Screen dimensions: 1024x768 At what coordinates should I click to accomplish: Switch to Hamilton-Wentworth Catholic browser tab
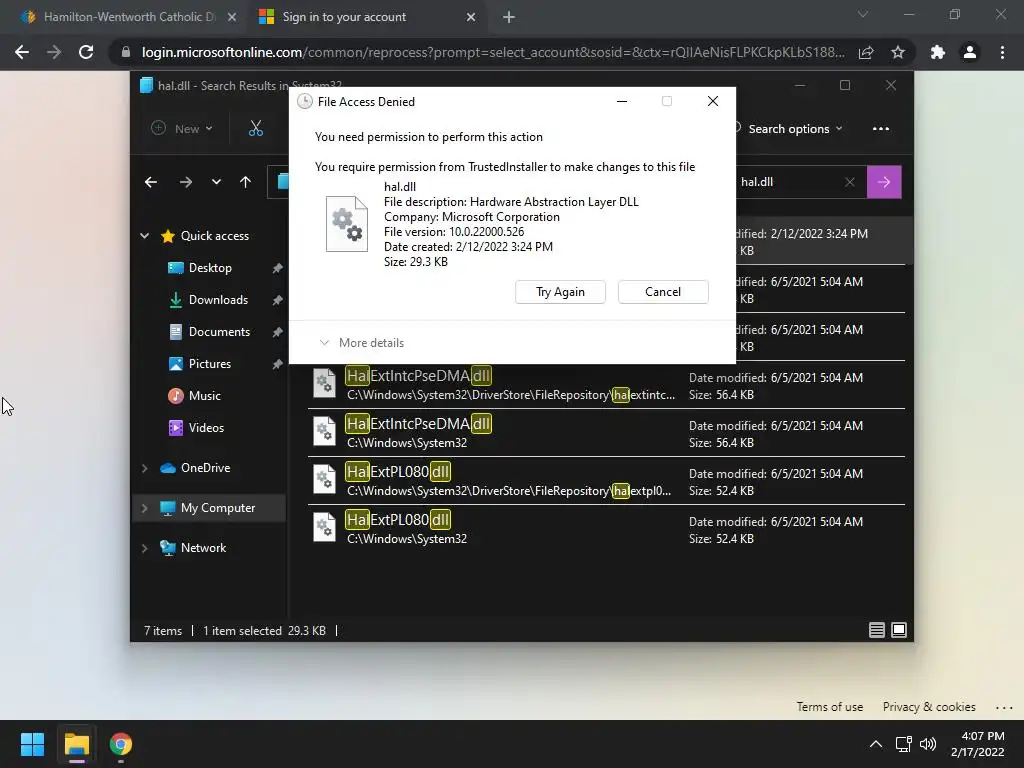pyautogui.click(x=128, y=17)
